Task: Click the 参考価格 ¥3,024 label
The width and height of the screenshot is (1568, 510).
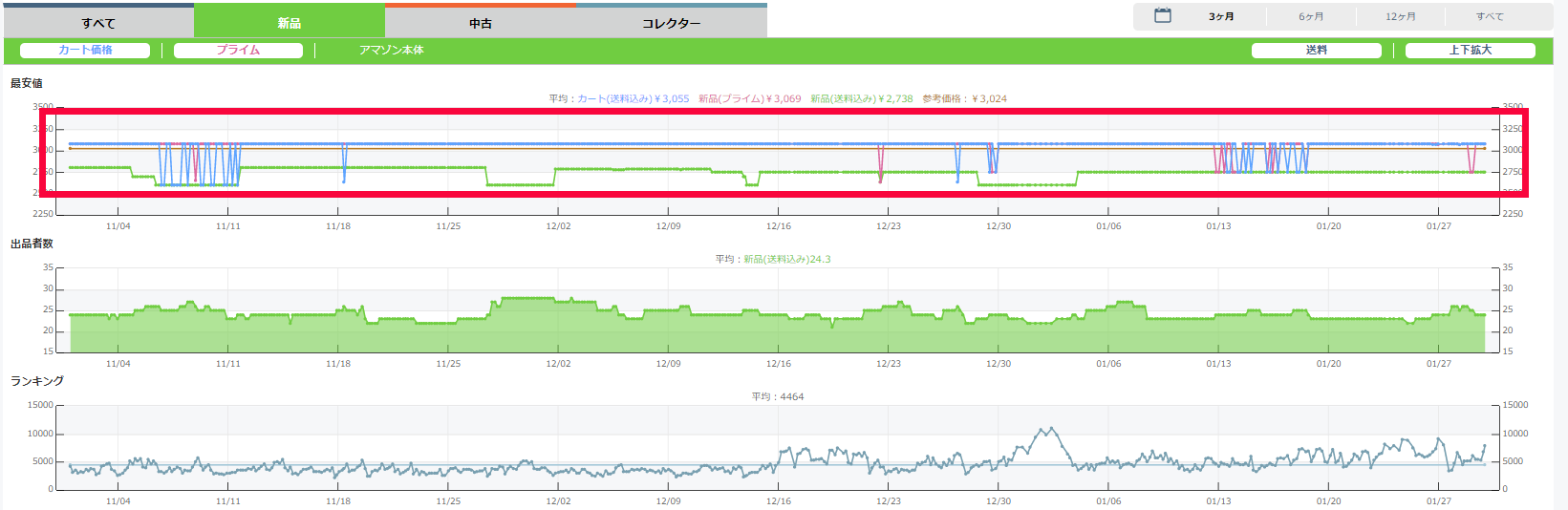Action: pyautogui.click(x=964, y=99)
